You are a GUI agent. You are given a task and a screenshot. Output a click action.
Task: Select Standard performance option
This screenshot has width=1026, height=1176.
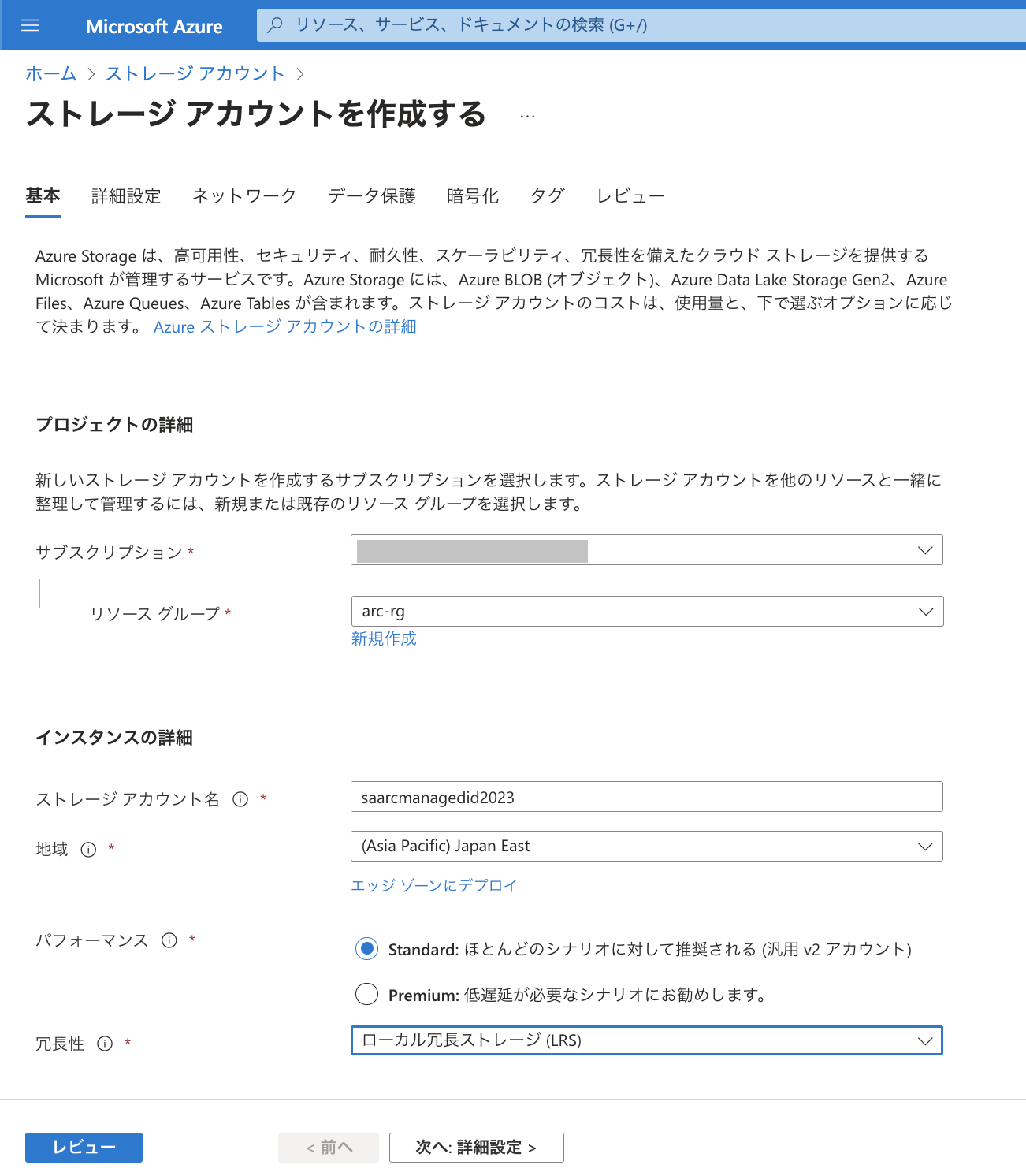tap(366, 948)
